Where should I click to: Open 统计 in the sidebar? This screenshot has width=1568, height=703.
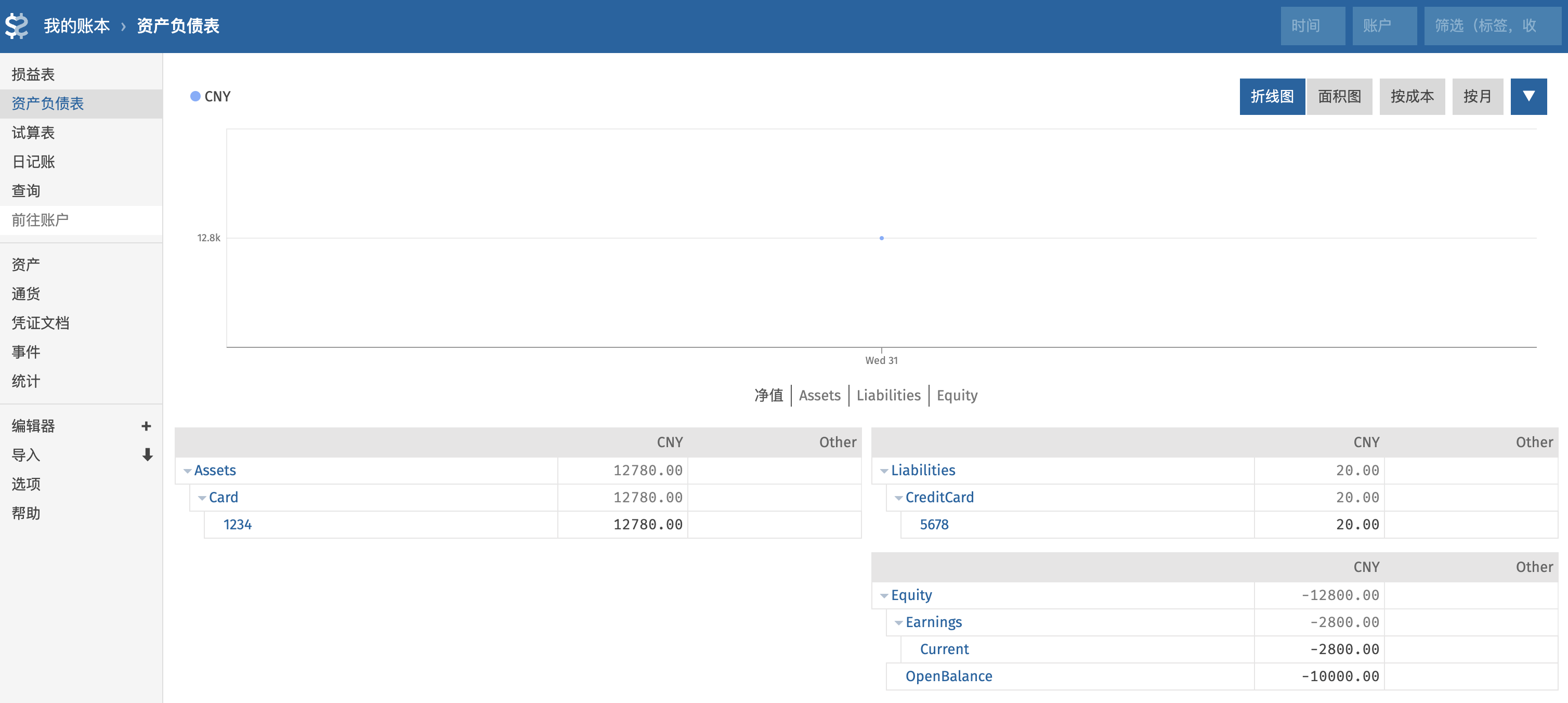coord(81,382)
